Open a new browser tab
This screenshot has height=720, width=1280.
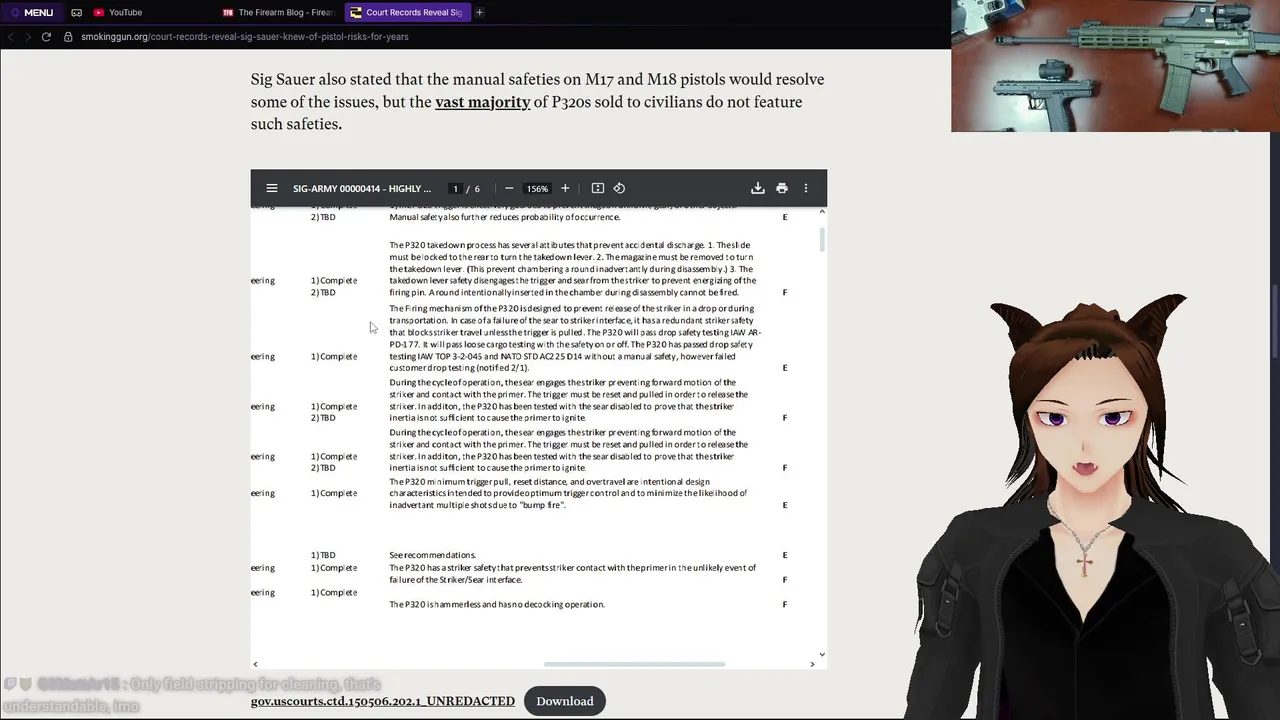click(x=480, y=12)
